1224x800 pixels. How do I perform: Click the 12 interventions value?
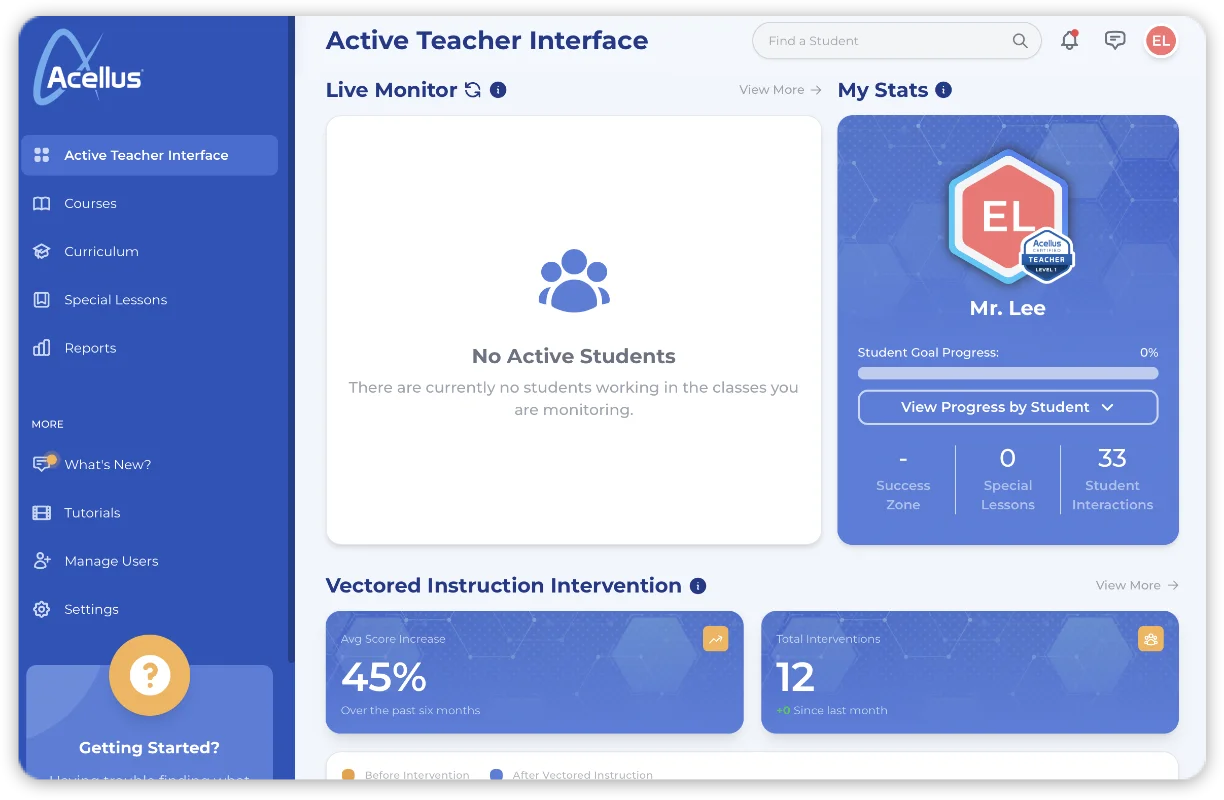(796, 678)
